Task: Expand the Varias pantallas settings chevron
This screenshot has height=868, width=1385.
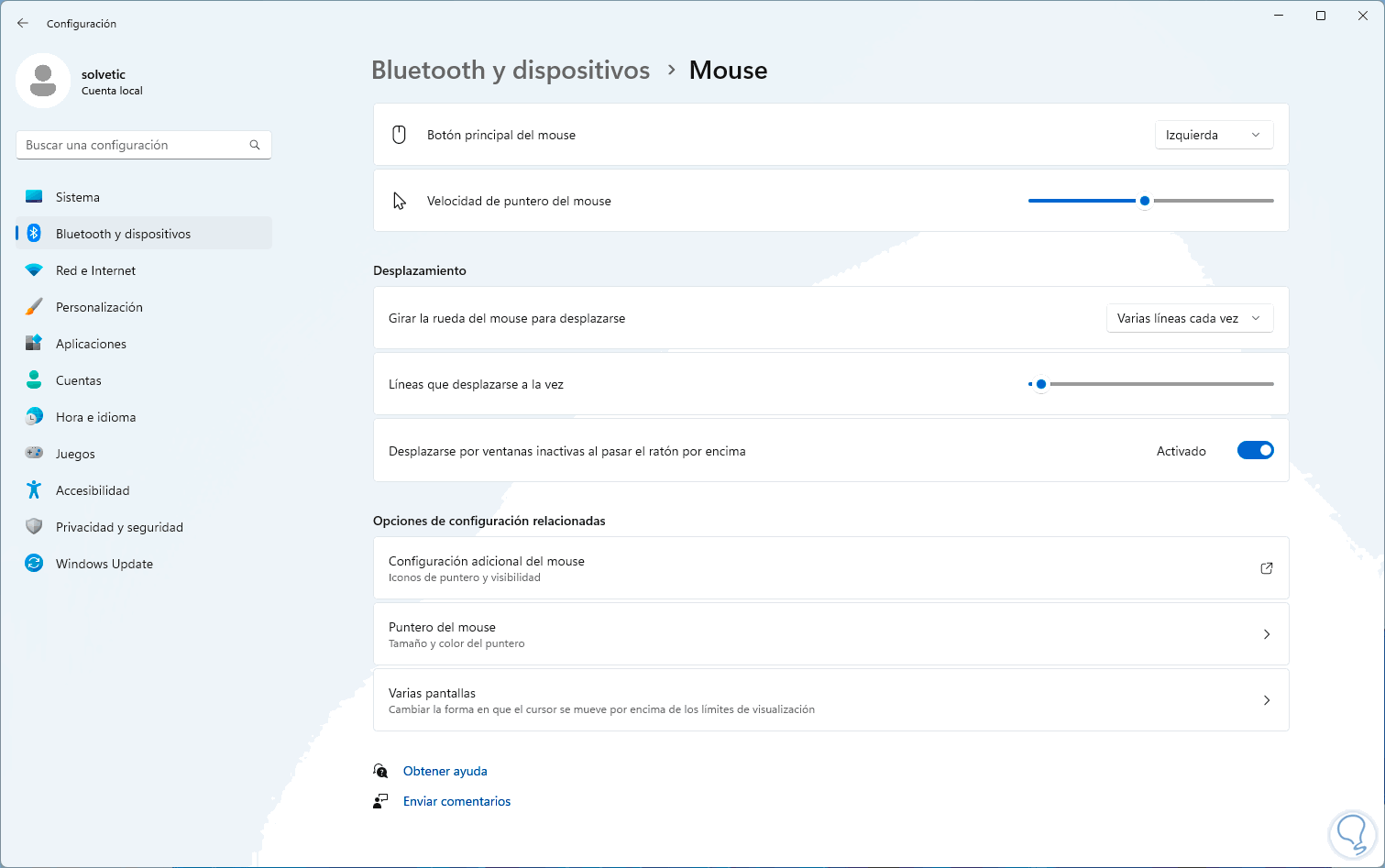Action: pos(1267,700)
